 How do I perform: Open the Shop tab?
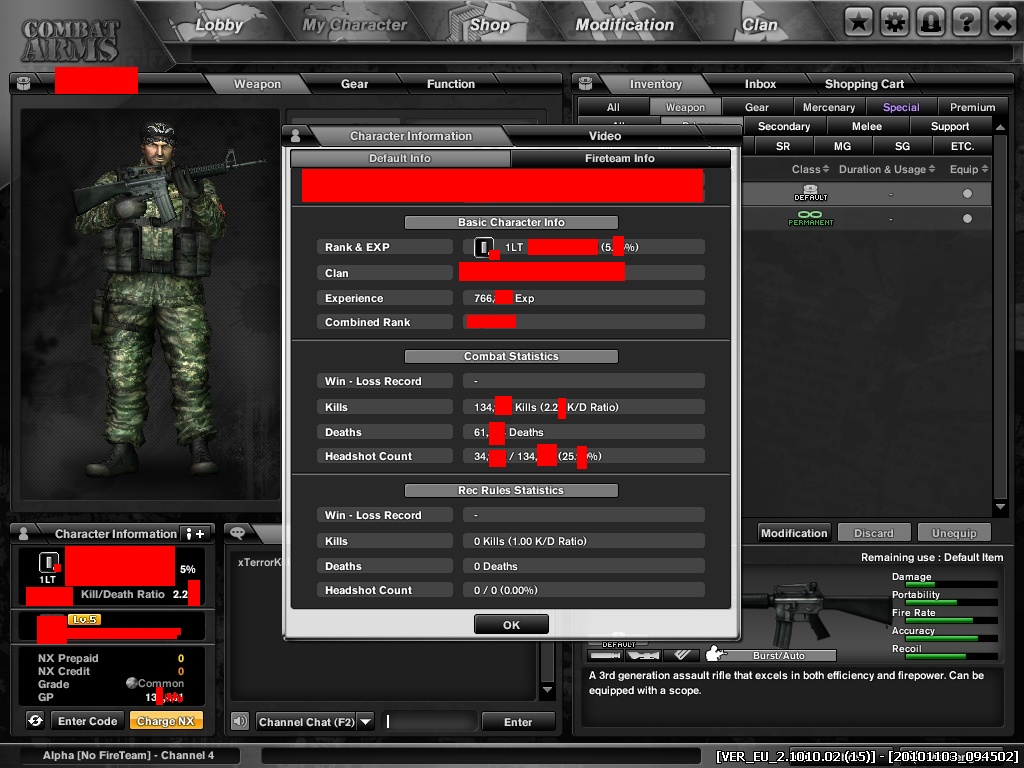pos(489,25)
